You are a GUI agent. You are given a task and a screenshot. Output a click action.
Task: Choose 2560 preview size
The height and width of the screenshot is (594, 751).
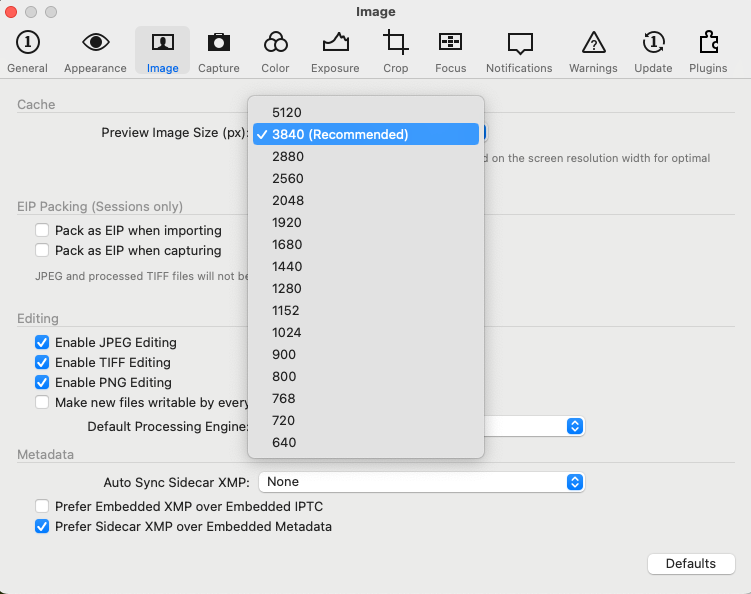point(366,179)
